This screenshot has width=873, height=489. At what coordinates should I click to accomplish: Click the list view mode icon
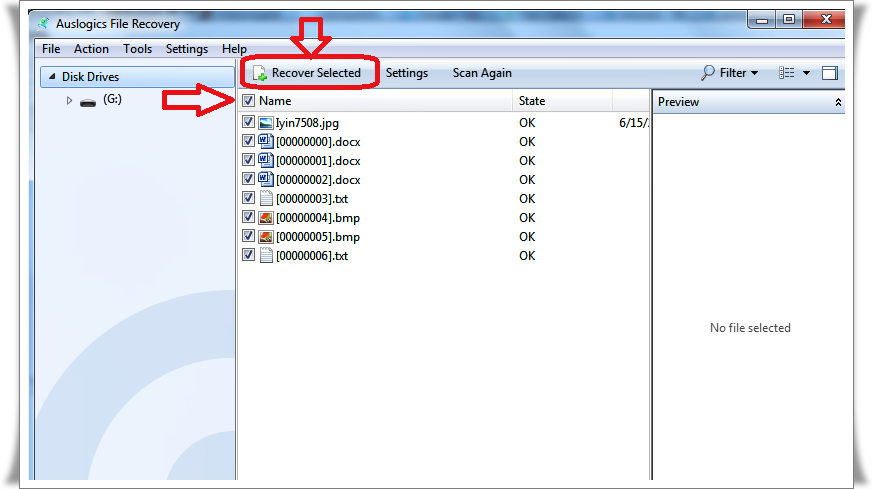(x=786, y=73)
